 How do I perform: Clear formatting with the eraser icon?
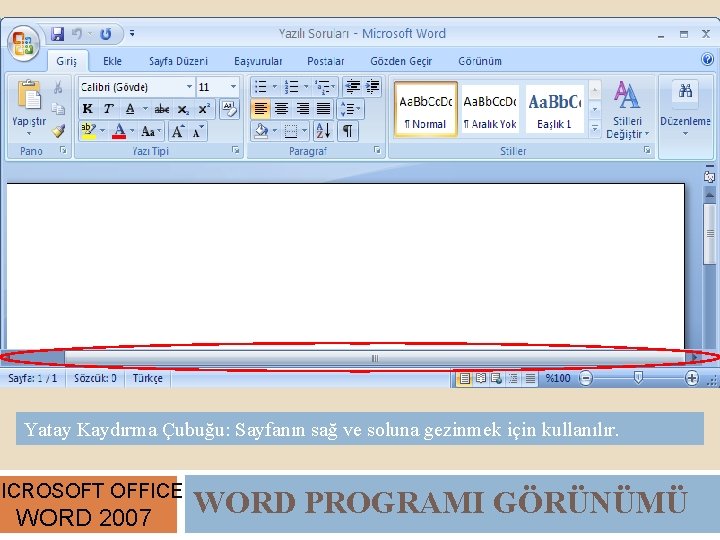pos(229,109)
